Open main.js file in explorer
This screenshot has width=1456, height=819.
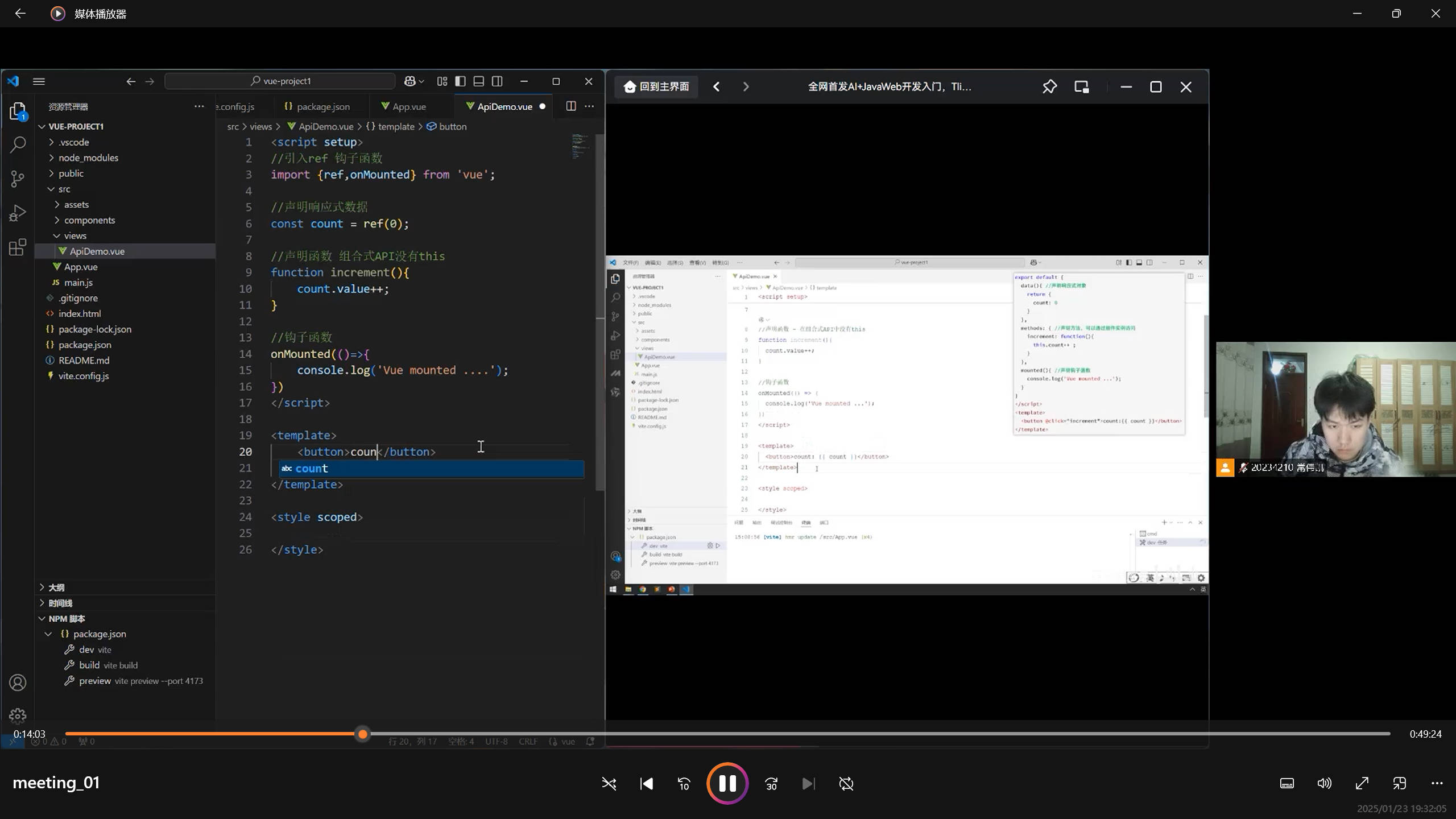pos(125,283)
